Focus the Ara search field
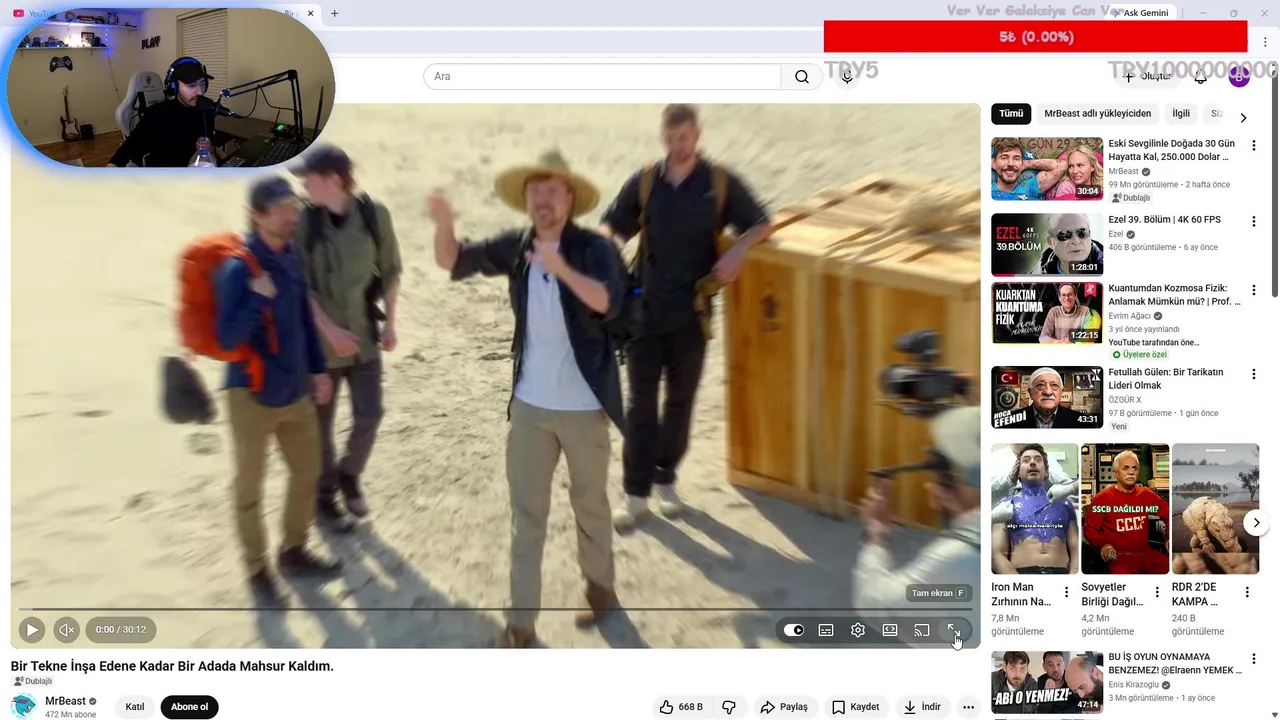 click(x=602, y=77)
